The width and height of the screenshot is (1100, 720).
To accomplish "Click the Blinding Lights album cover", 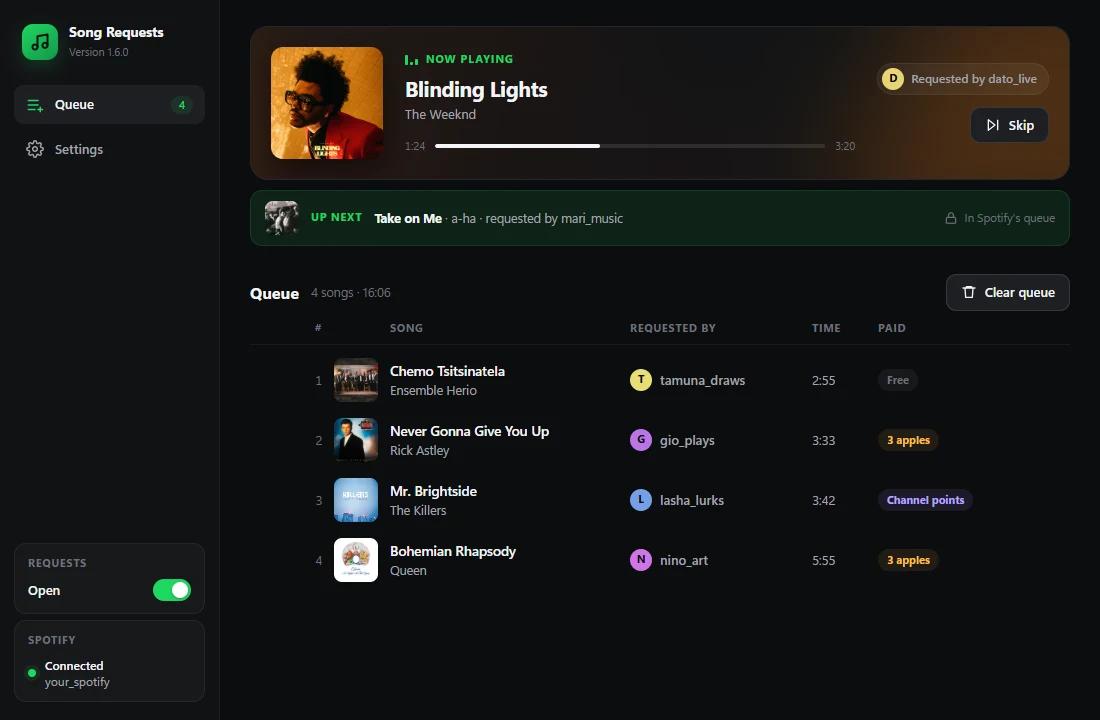I will pyautogui.click(x=327, y=103).
